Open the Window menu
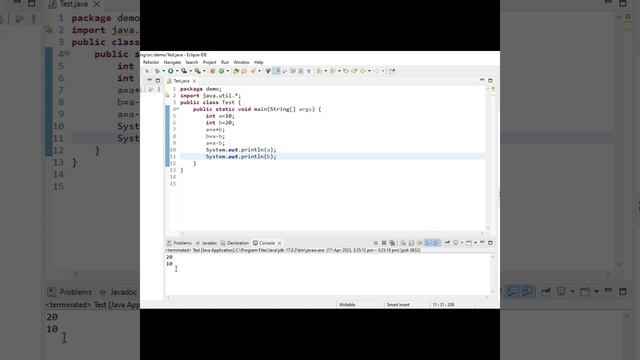The image size is (640, 360). click(241, 62)
